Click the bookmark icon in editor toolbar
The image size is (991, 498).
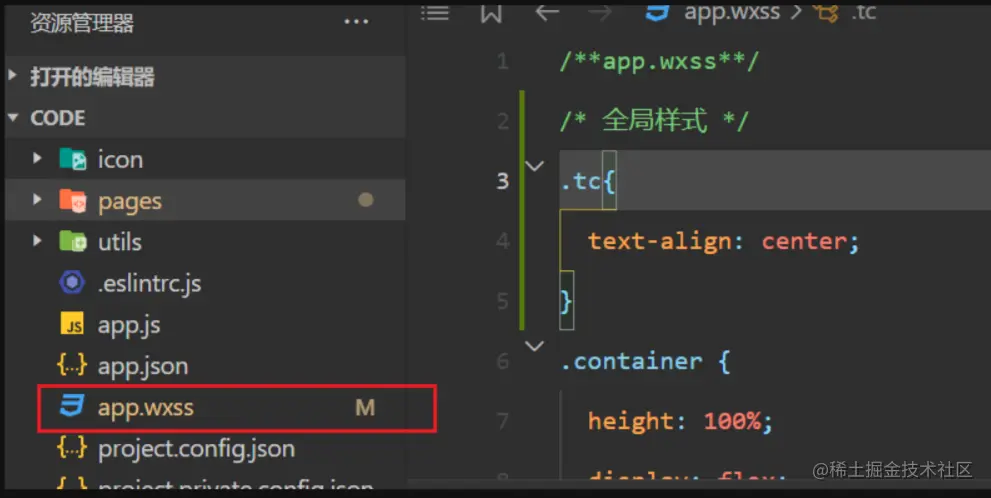[491, 13]
